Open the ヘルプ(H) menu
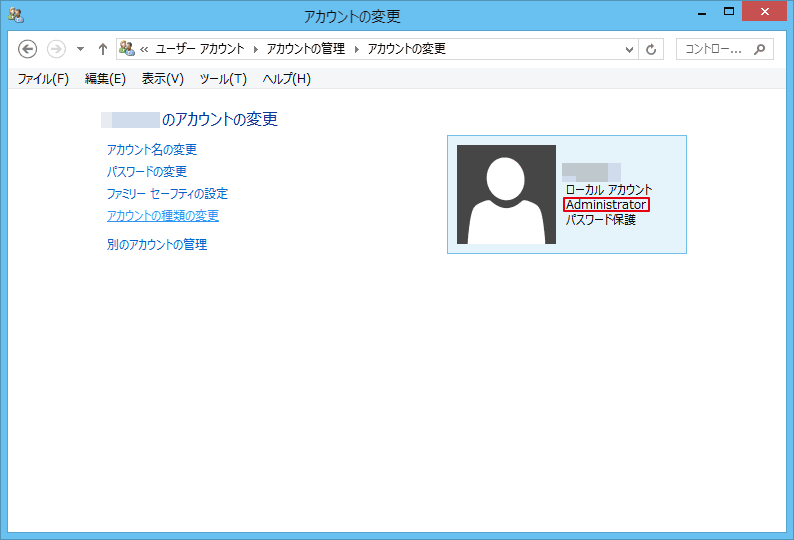Image resolution: width=794 pixels, height=540 pixels. click(287, 79)
